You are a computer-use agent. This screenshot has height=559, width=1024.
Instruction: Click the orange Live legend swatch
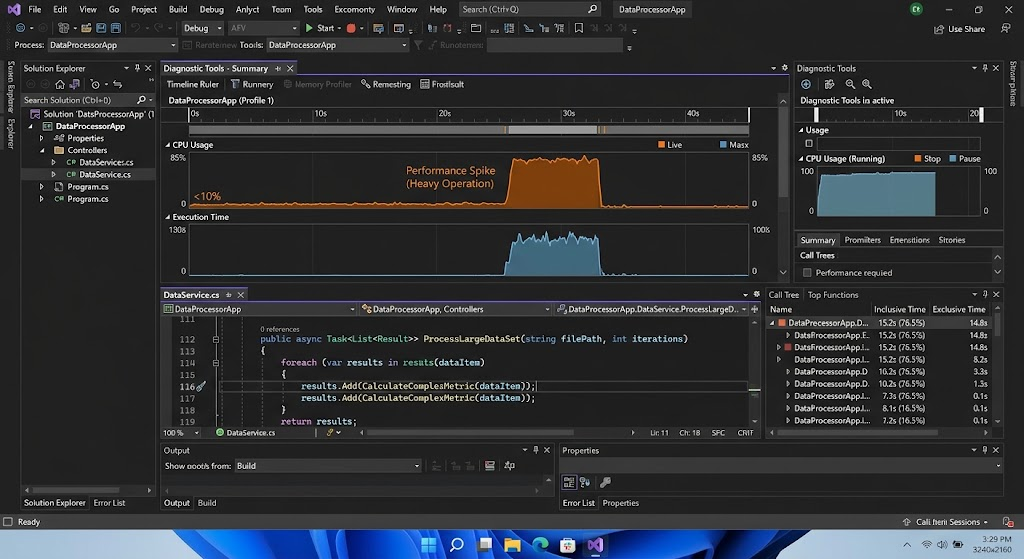[662, 145]
